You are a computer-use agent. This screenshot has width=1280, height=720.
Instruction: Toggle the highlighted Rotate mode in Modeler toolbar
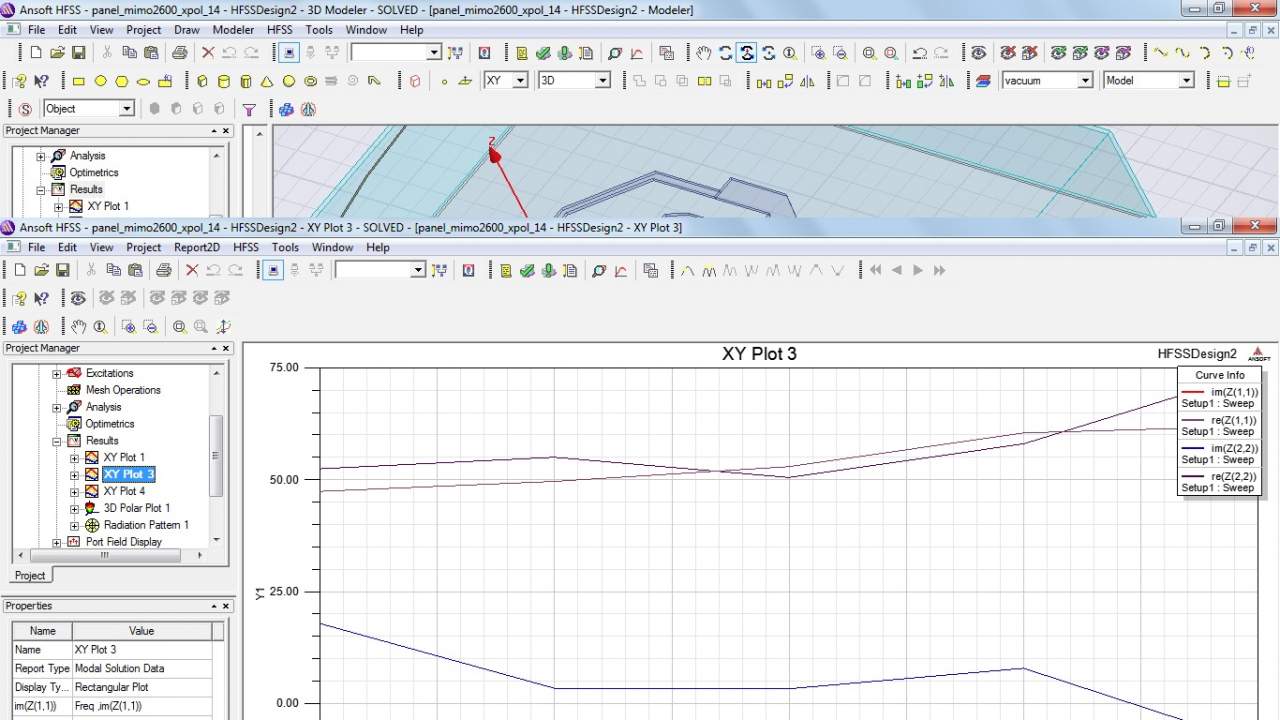click(x=746, y=53)
